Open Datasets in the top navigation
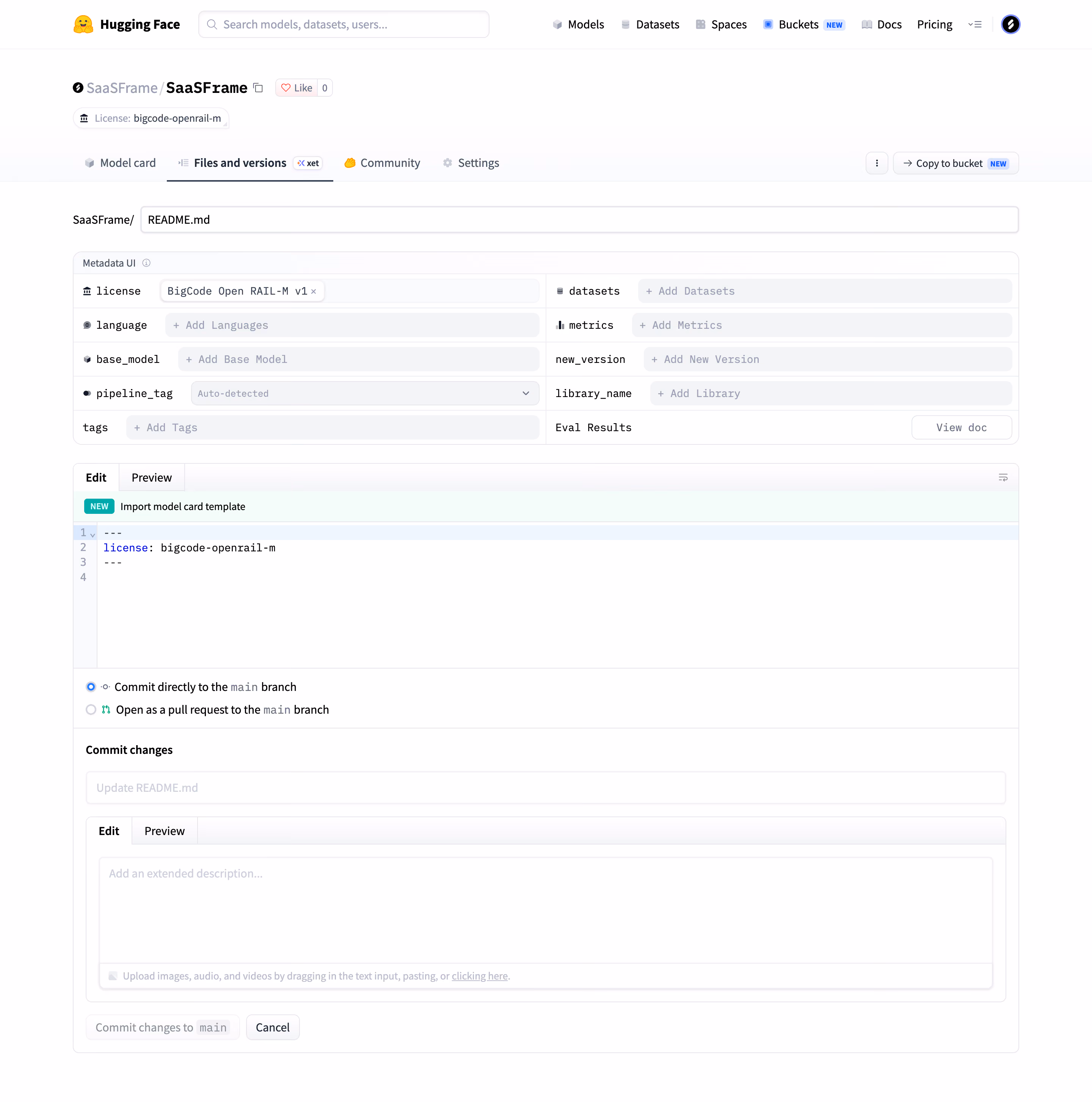The height and width of the screenshot is (1102, 1092). [x=650, y=24]
